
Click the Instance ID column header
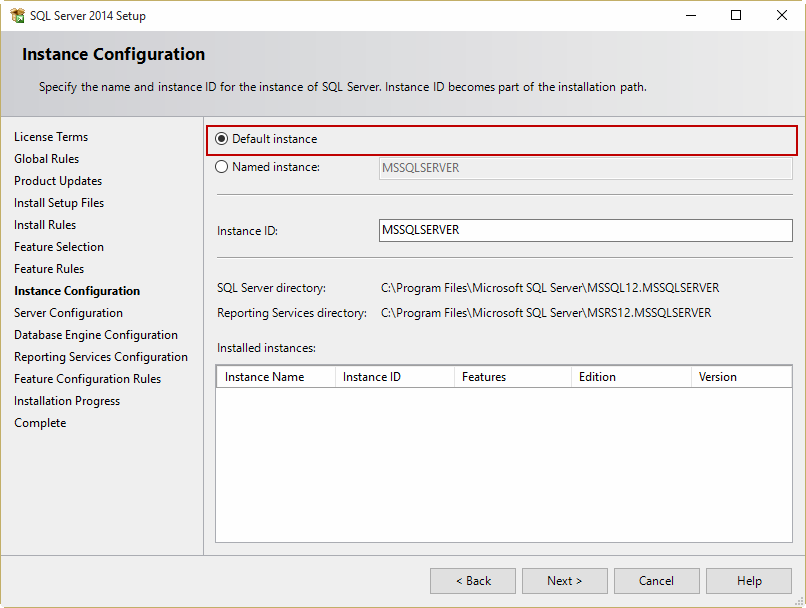coord(393,377)
